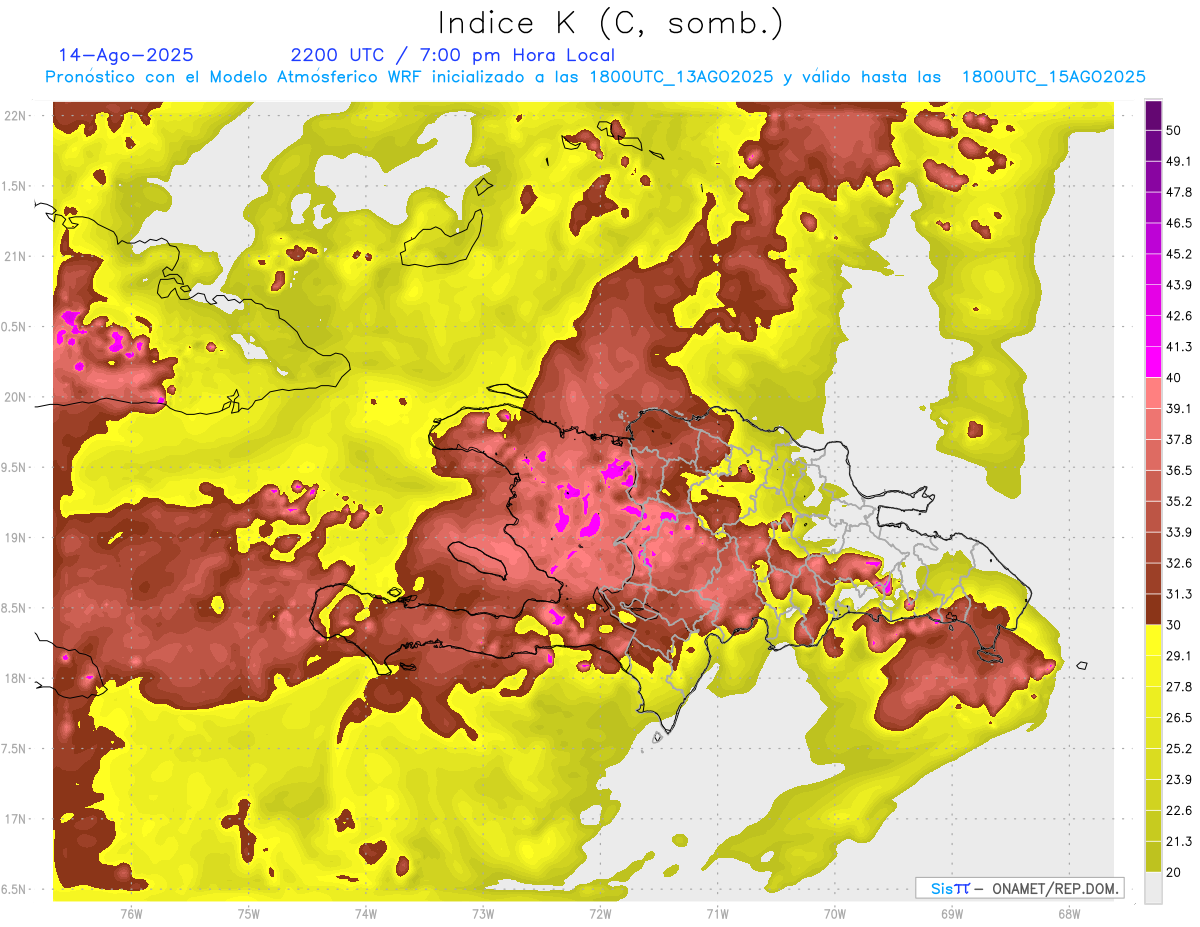Click the '22N' latitude axis label

coord(15,116)
